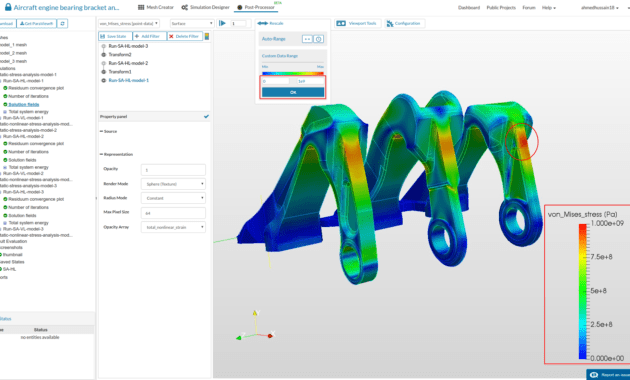Click the Add Filter plus icon
This screenshot has height=380, width=630.
[x=137, y=36]
